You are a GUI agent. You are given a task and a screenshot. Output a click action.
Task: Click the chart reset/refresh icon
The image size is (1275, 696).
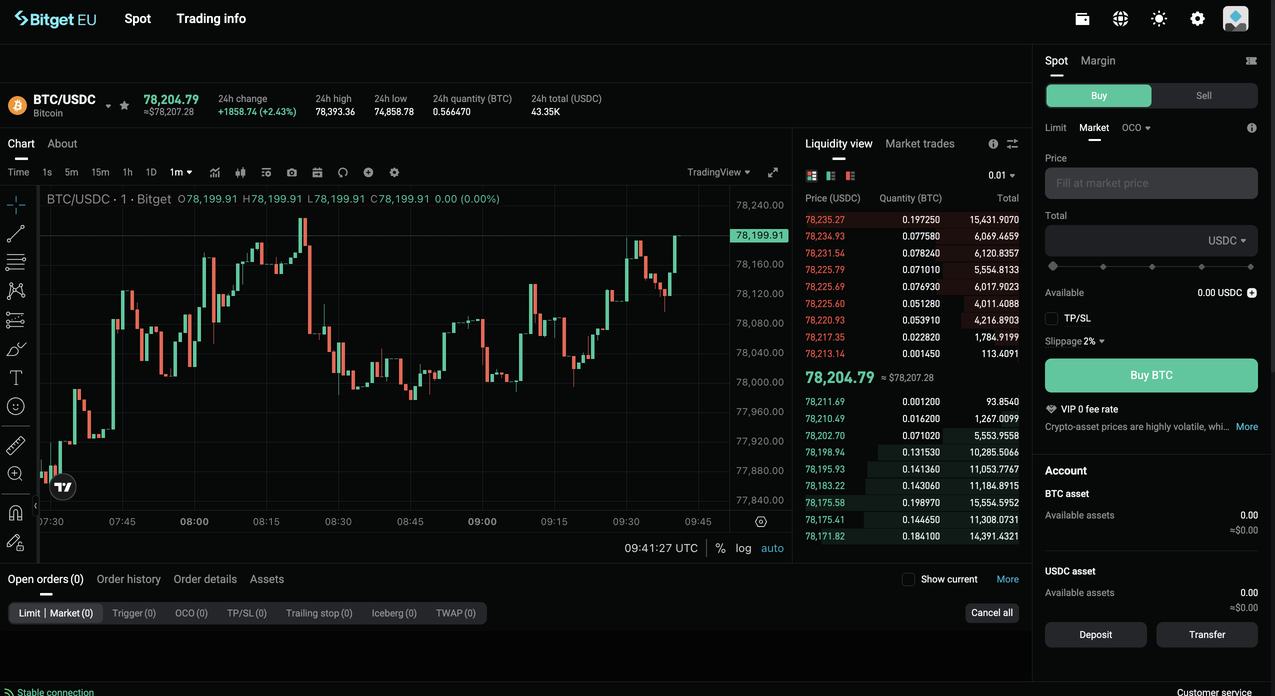pyautogui.click(x=343, y=172)
